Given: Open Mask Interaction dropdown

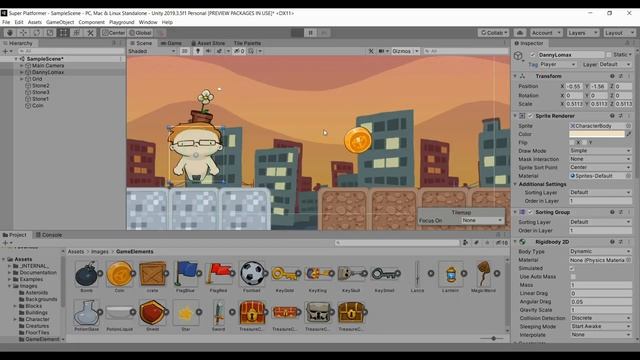Looking at the screenshot, I should click(600, 159).
